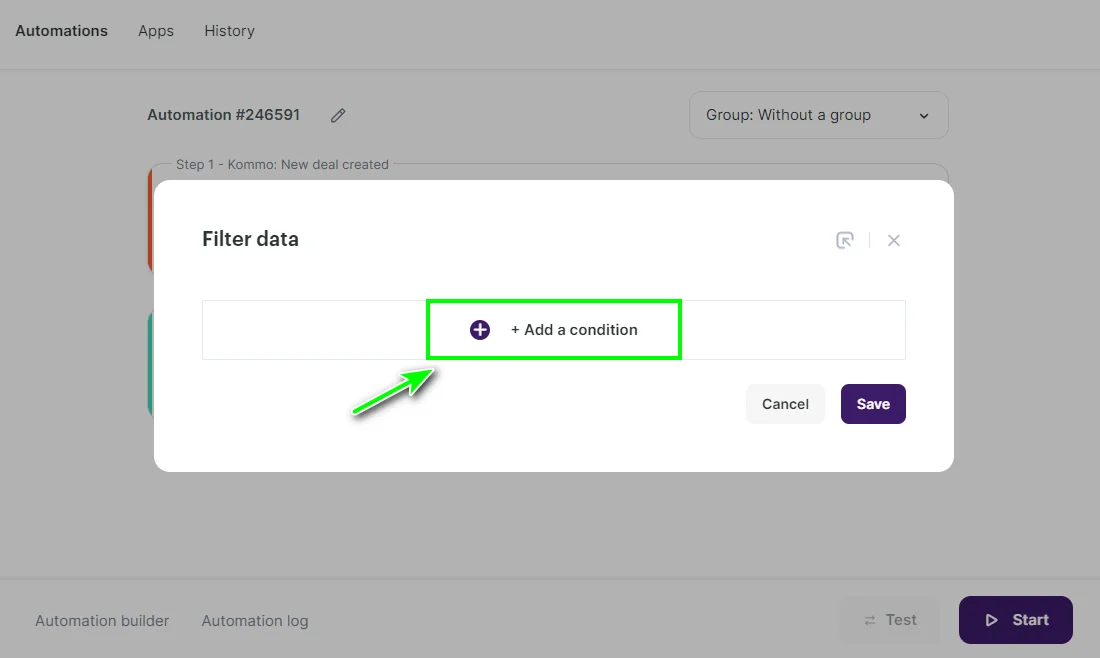Click the element-picker pointer icon in Filter data
The image size is (1100, 658).
845,240
